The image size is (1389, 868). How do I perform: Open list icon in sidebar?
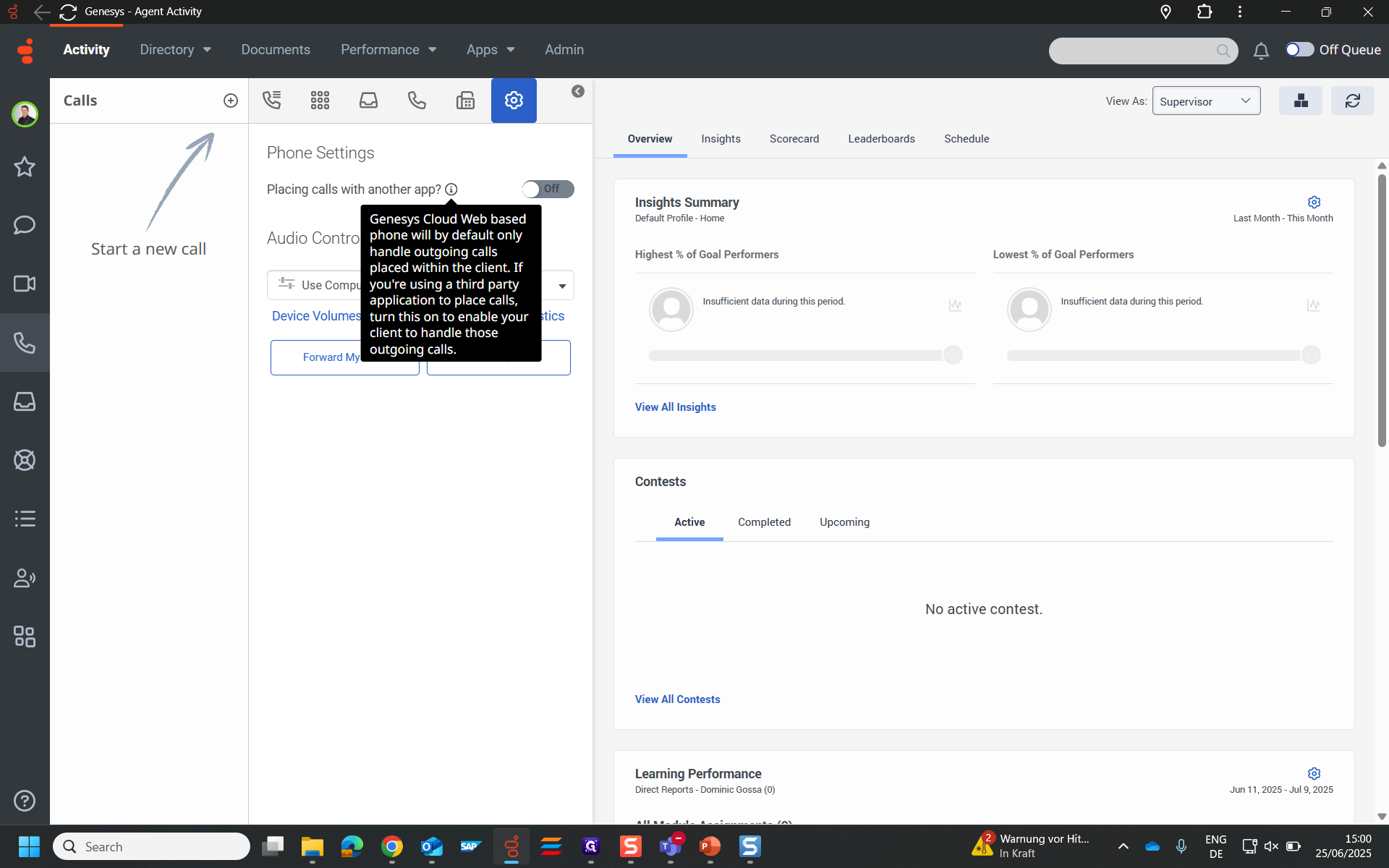point(25,519)
